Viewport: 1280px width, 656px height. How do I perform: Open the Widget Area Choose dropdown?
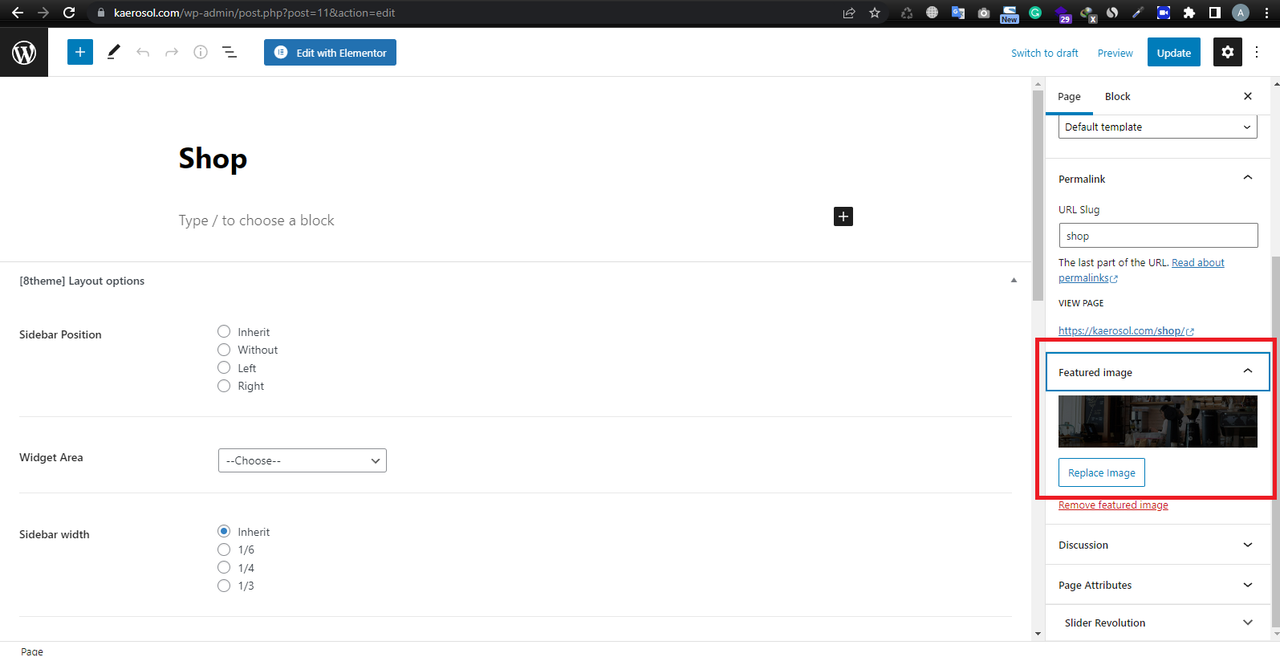[x=302, y=460]
